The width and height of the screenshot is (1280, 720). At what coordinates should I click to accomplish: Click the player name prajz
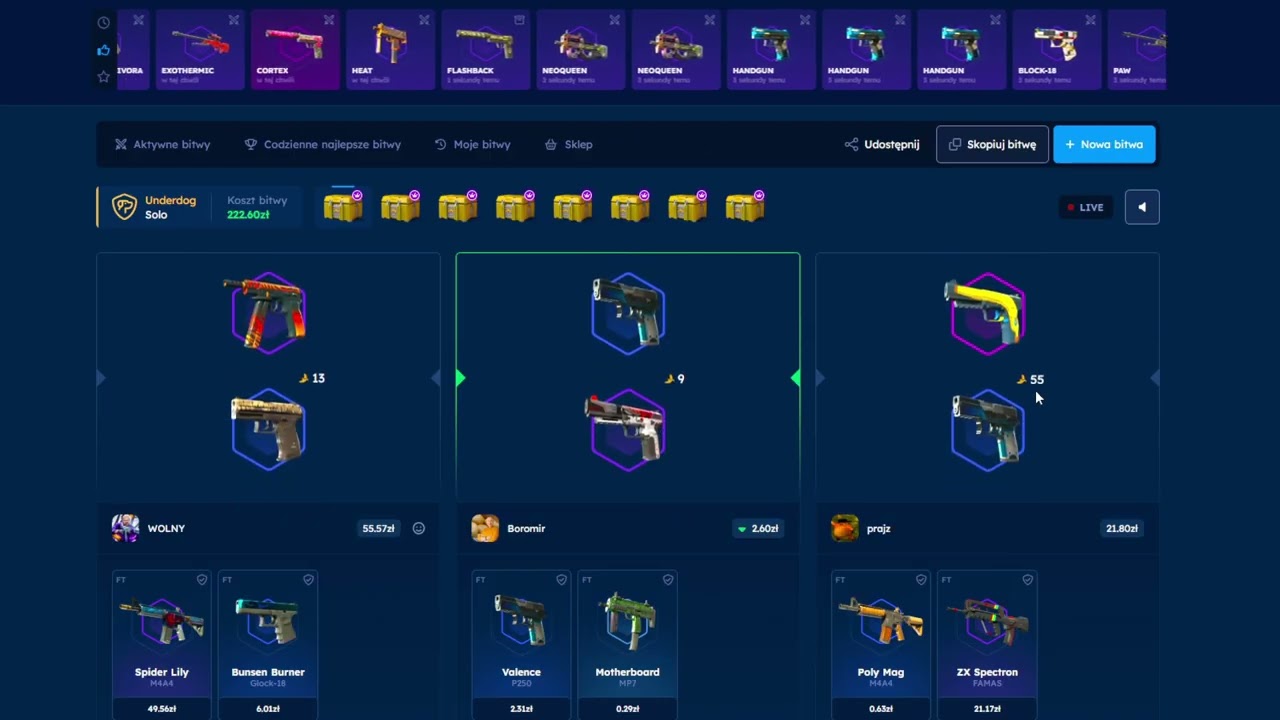(878, 528)
